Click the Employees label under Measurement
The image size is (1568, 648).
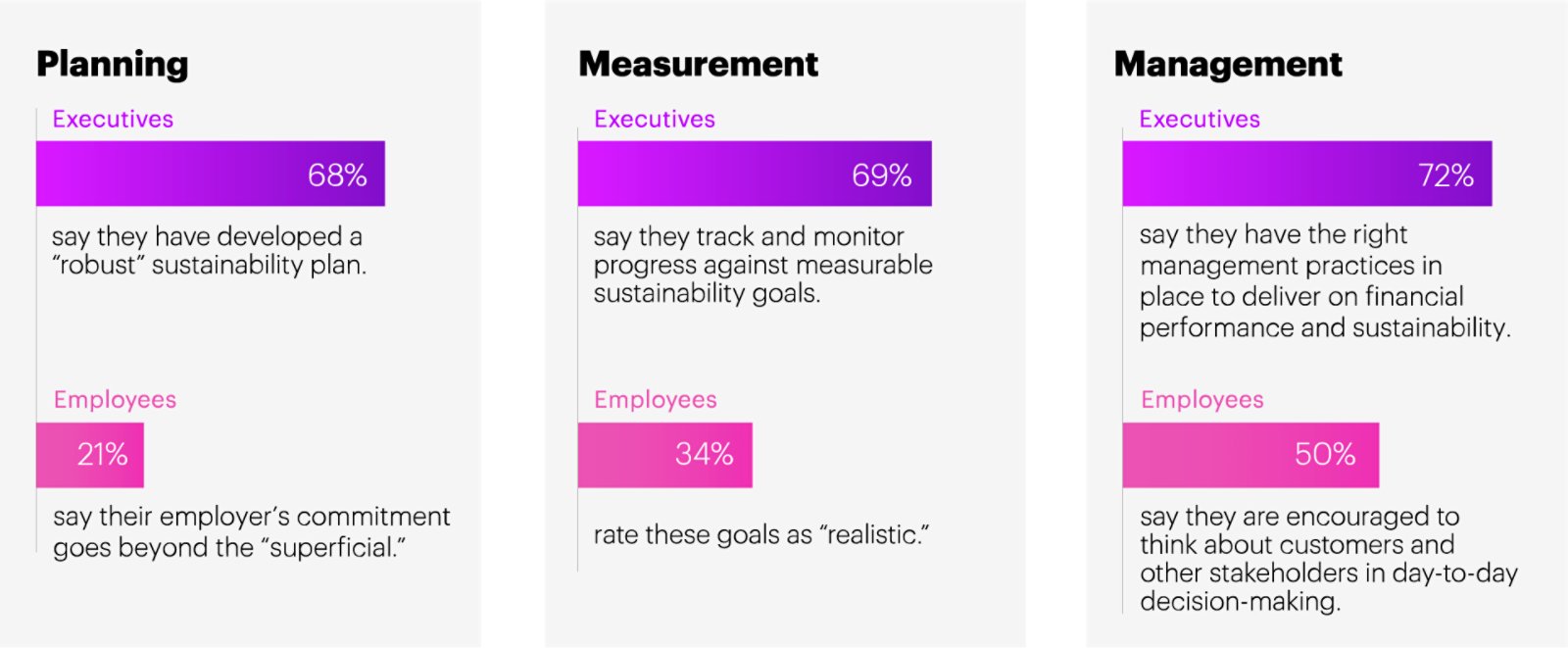pos(656,400)
